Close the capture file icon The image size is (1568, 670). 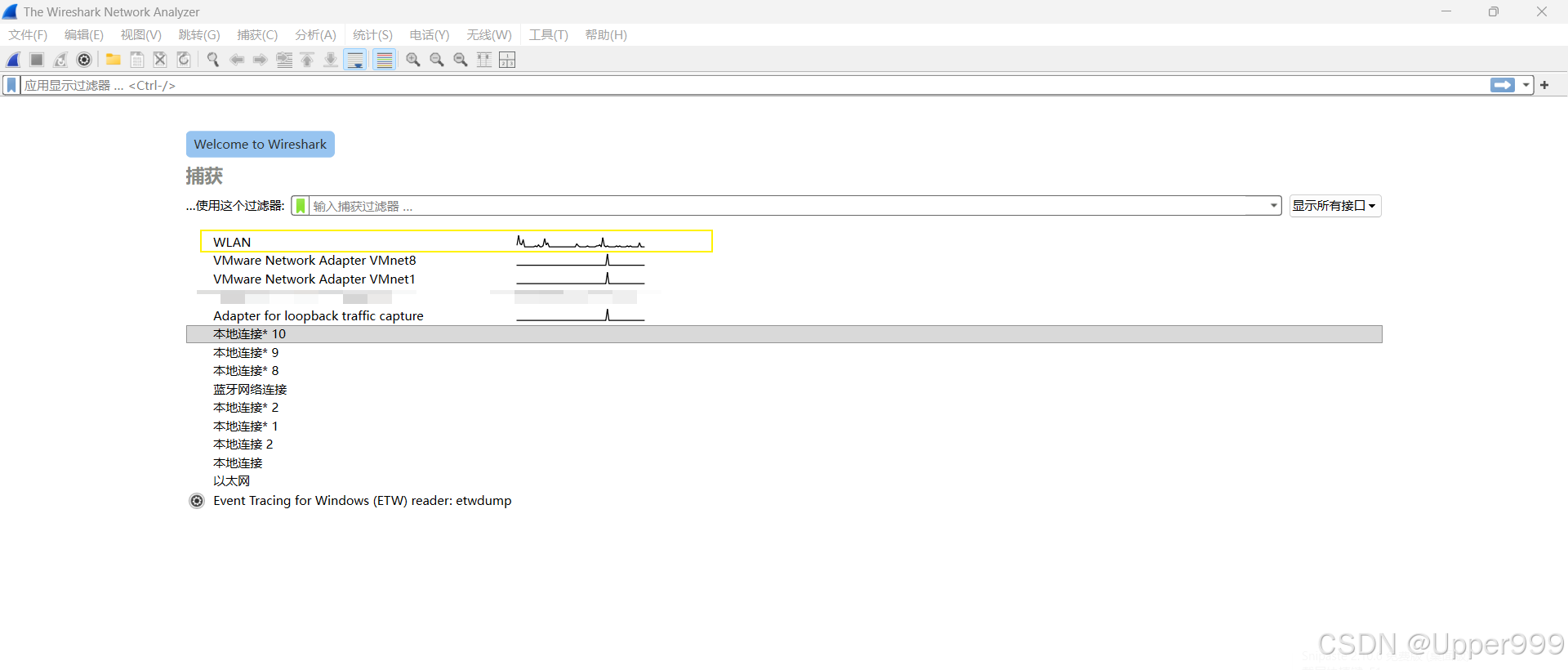click(x=160, y=60)
